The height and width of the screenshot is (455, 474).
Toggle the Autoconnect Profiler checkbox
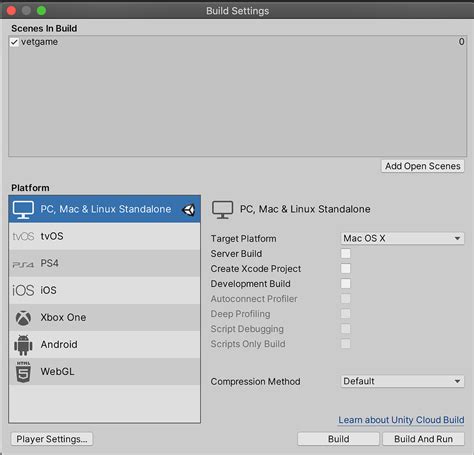[346, 299]
